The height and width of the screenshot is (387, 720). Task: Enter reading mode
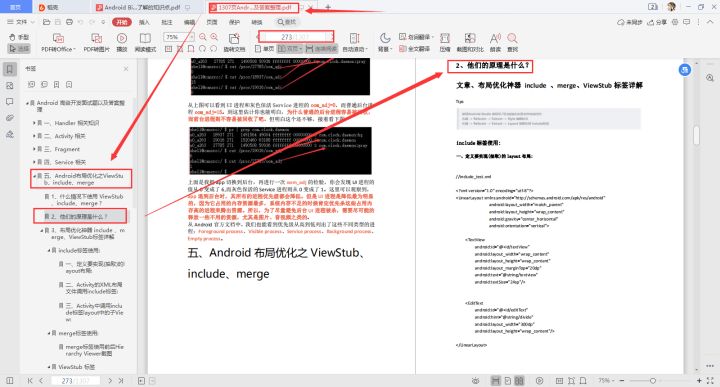pos(145,43)
